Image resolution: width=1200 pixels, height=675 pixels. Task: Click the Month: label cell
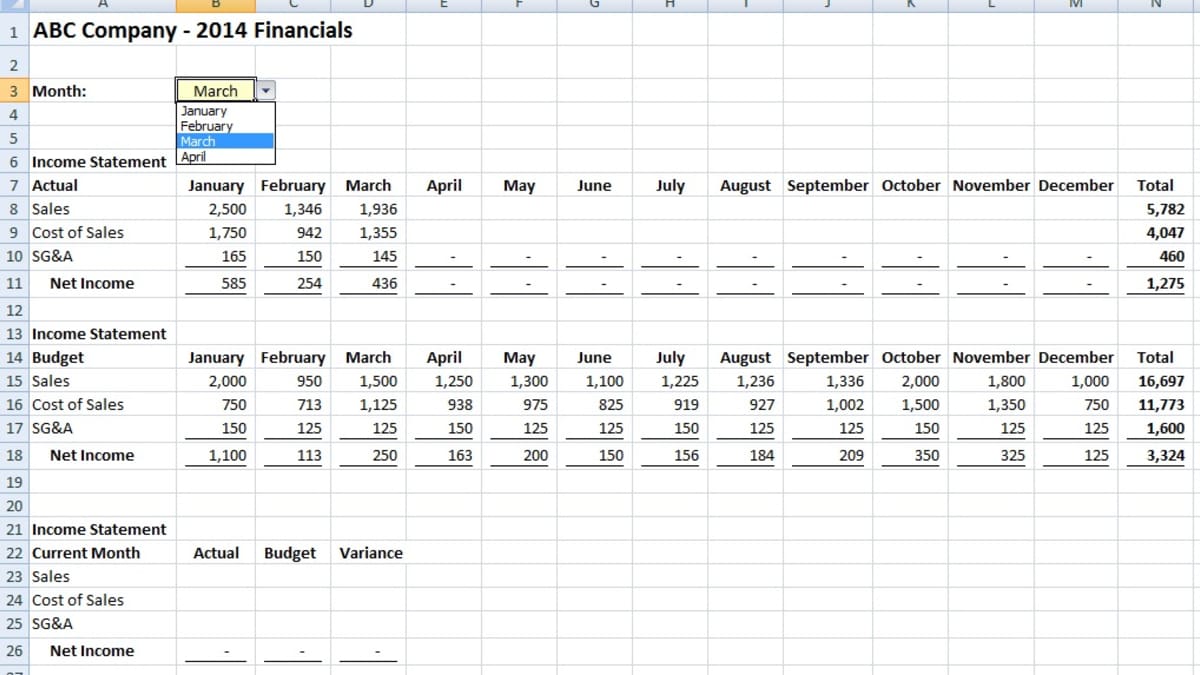pyautogui.click(x=60, y=91)
